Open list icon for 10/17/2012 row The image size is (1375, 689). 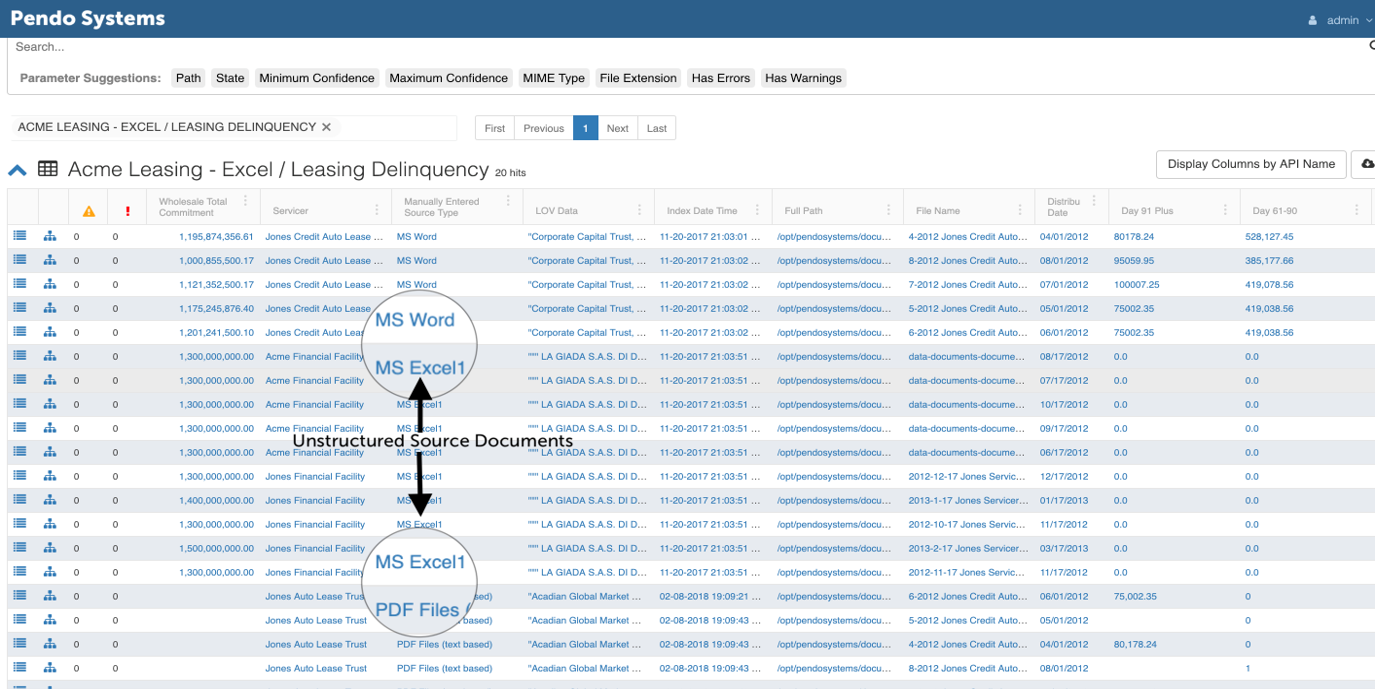click(19, 404)
